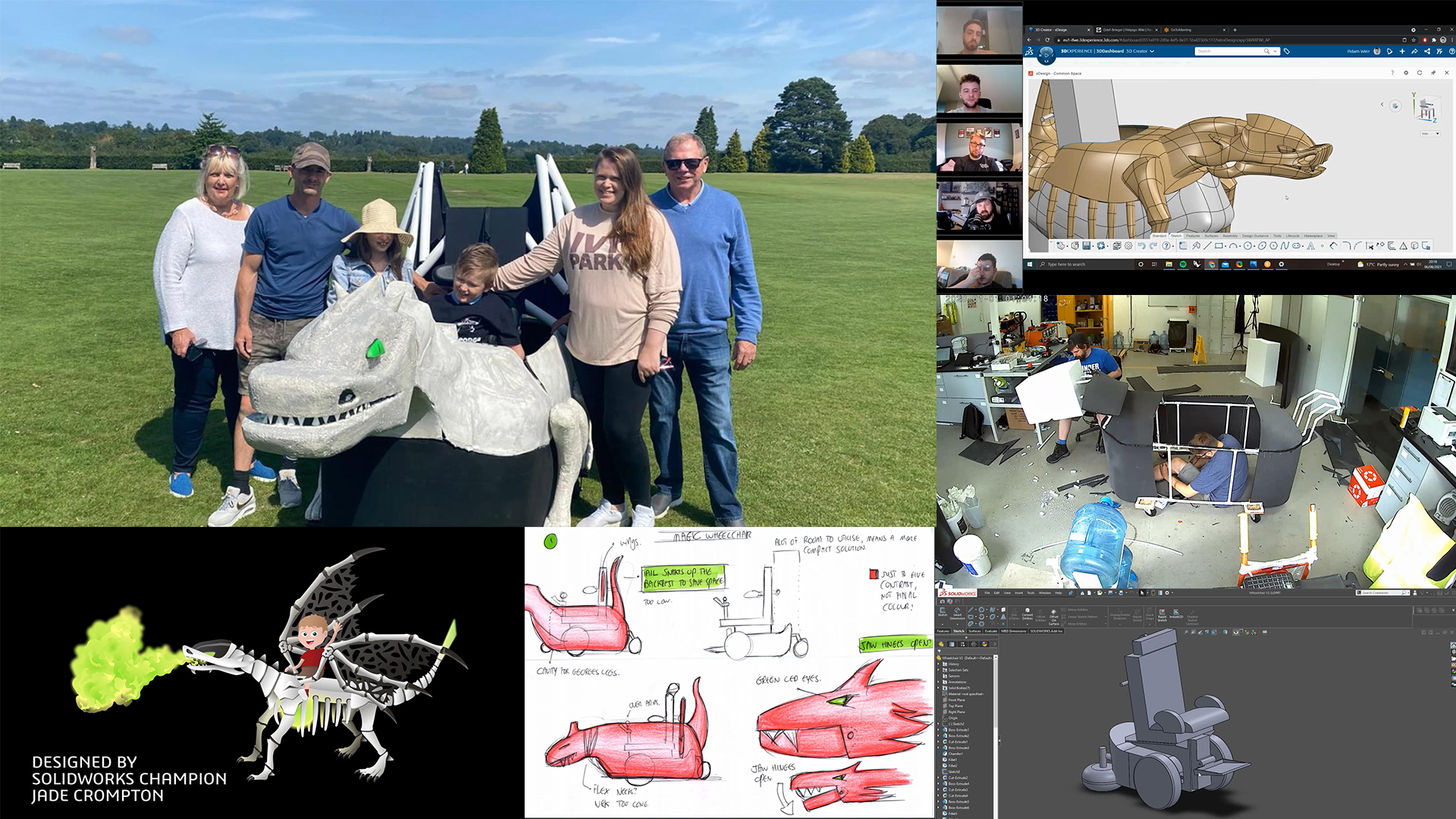
Task: Expand the 3D Creator dropdown chevron
Action: point(1152,52)
